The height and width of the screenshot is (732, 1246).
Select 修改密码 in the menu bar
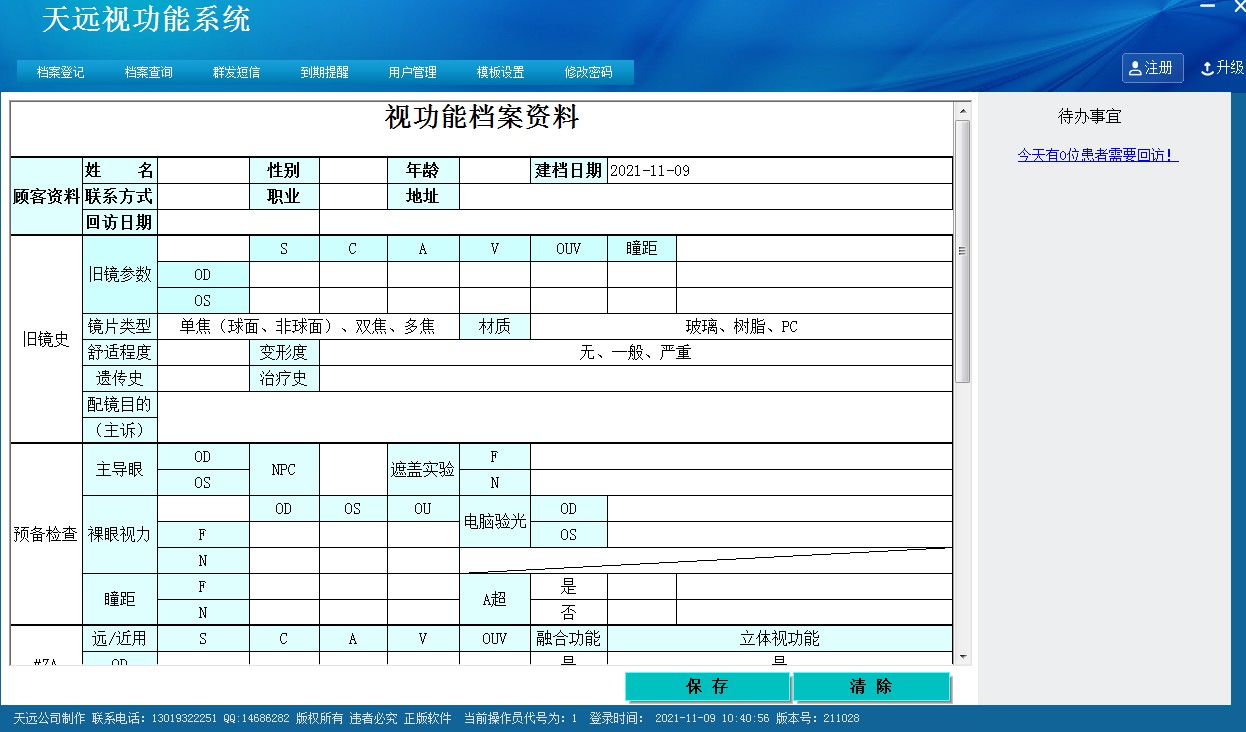589,72
